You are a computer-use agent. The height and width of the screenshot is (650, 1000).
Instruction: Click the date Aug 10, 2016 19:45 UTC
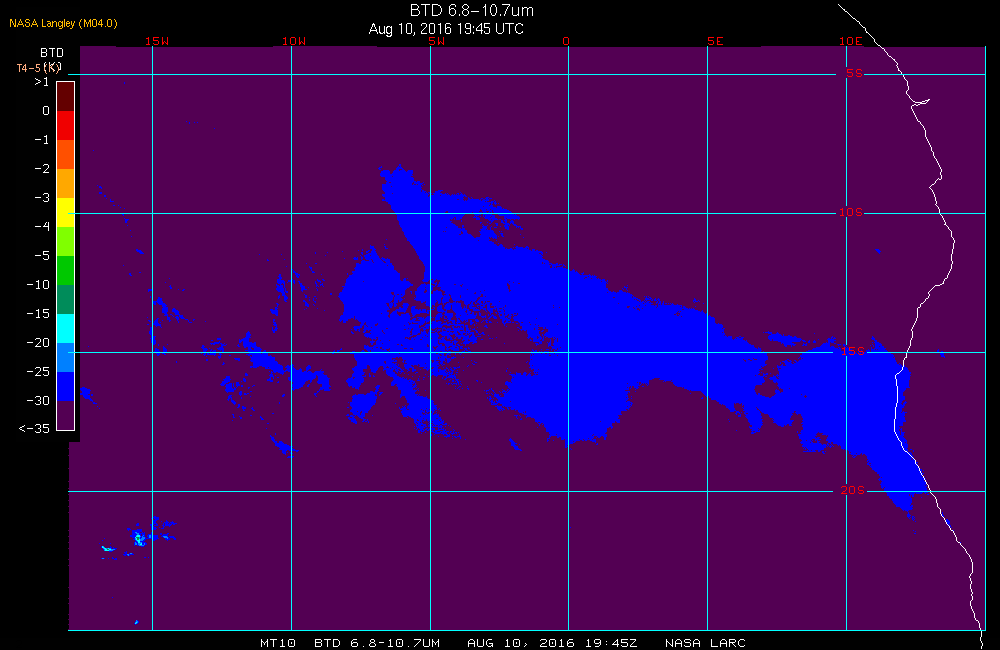click(x=446, y=29)
